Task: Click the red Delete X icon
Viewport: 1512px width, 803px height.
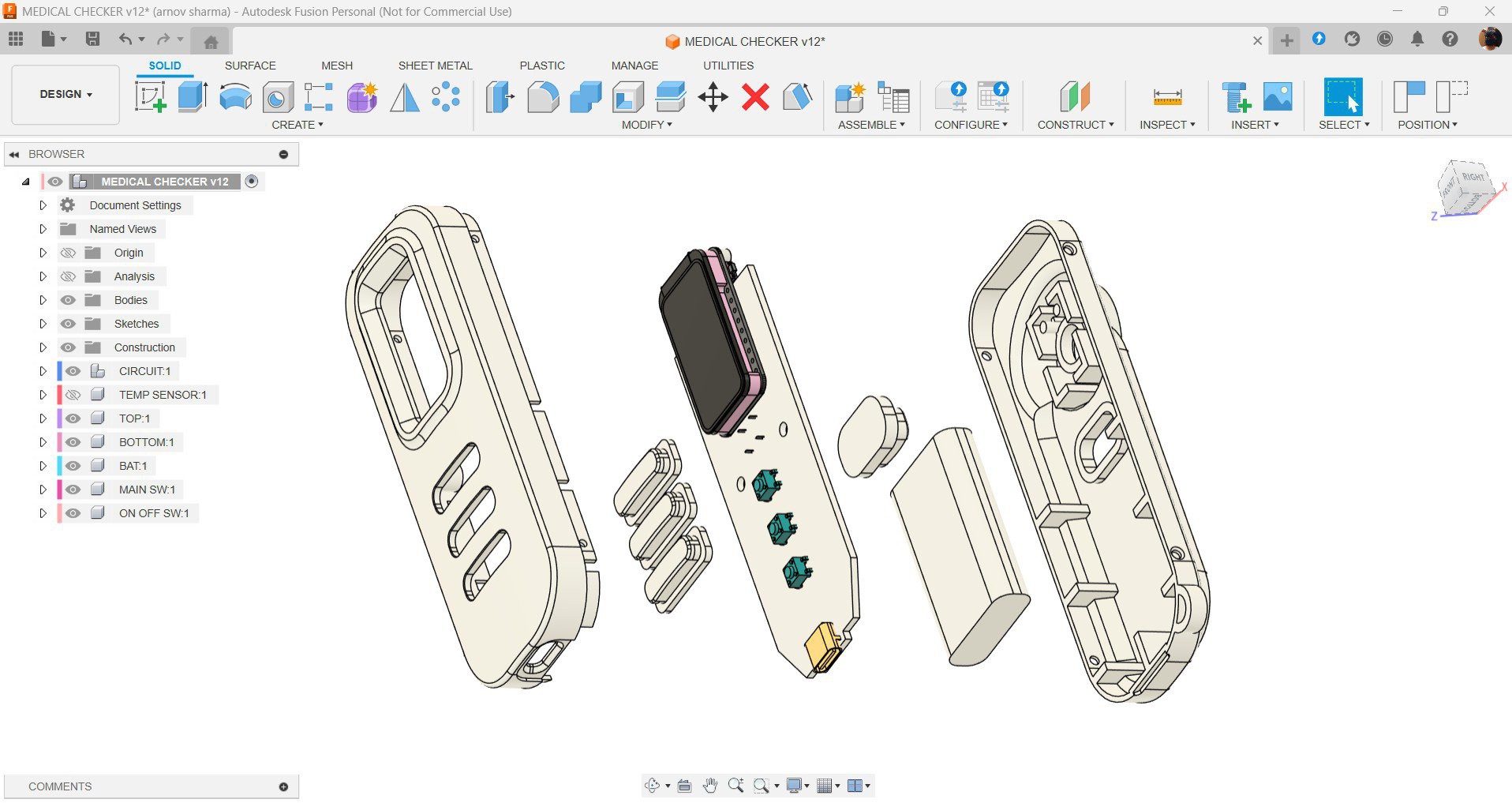Action: click(x=755, y=97)
